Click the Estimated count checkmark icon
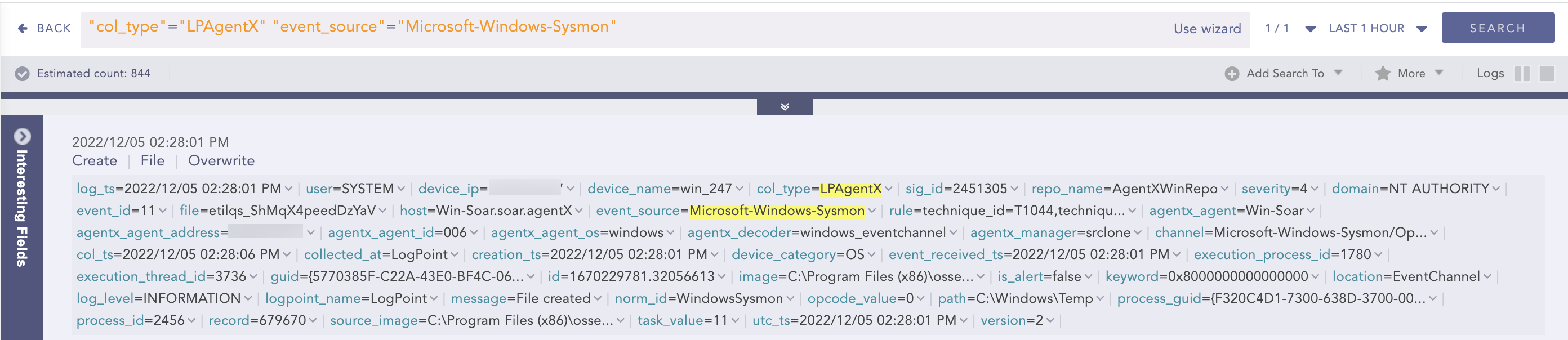The image size is (1568, 340). tap(23, 74)
